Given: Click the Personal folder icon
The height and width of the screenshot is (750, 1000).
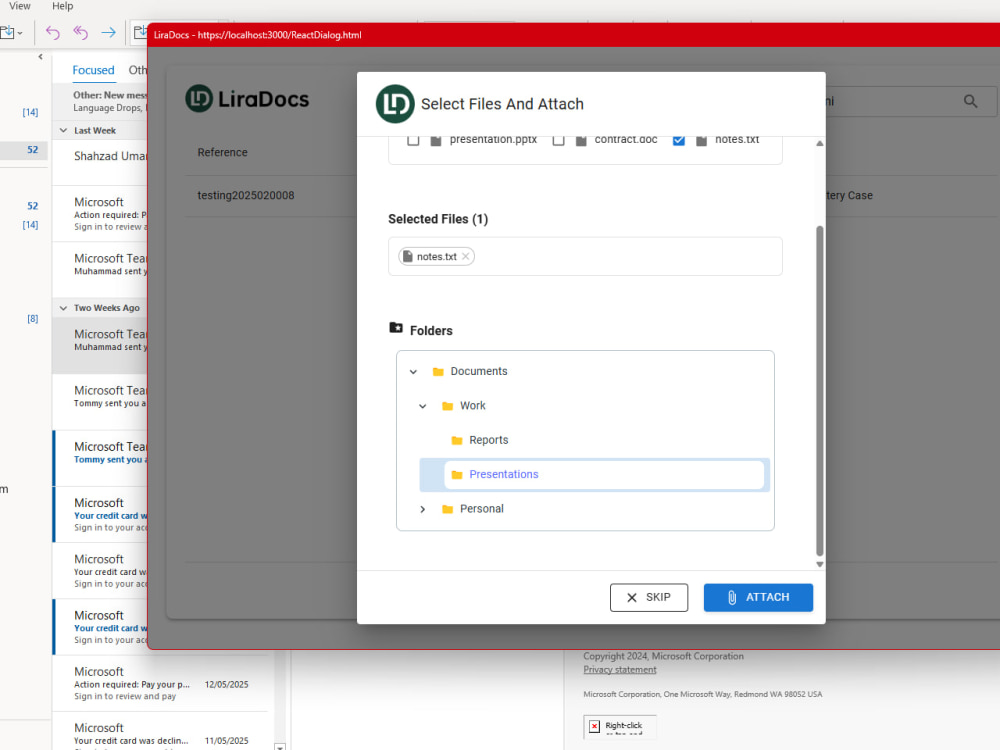Looking at the screenshot, I should coord(448,509).
